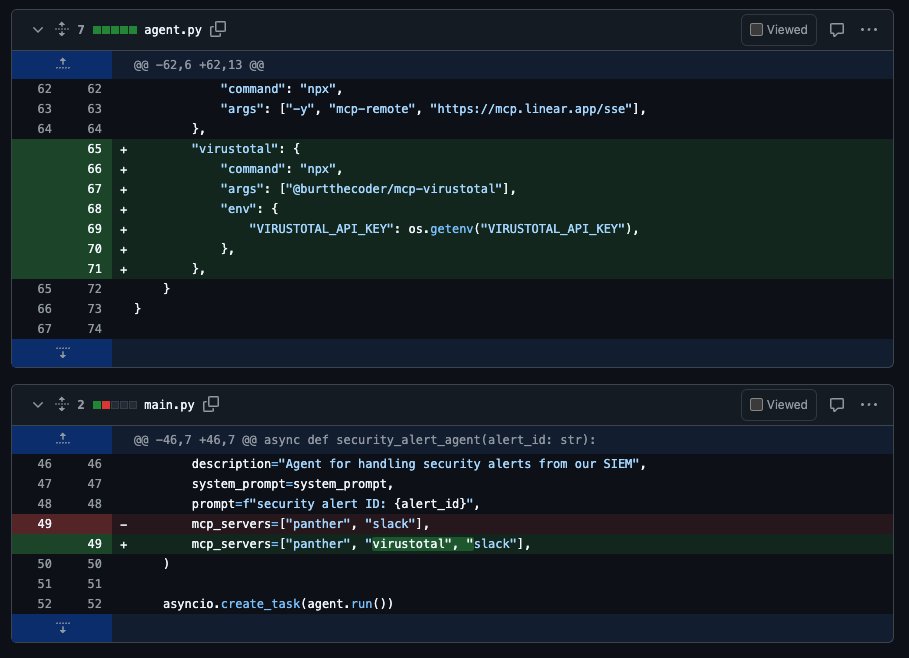Expand lines above agent.py hunk
Viewport: 909px width, 658px height.
pos(62,64)
